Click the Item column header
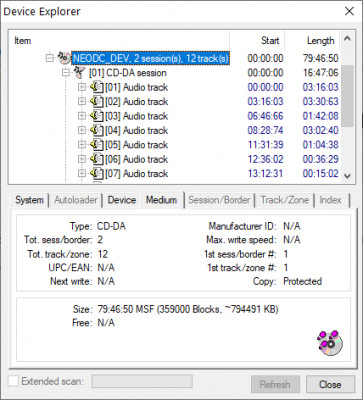 point(119,41)
